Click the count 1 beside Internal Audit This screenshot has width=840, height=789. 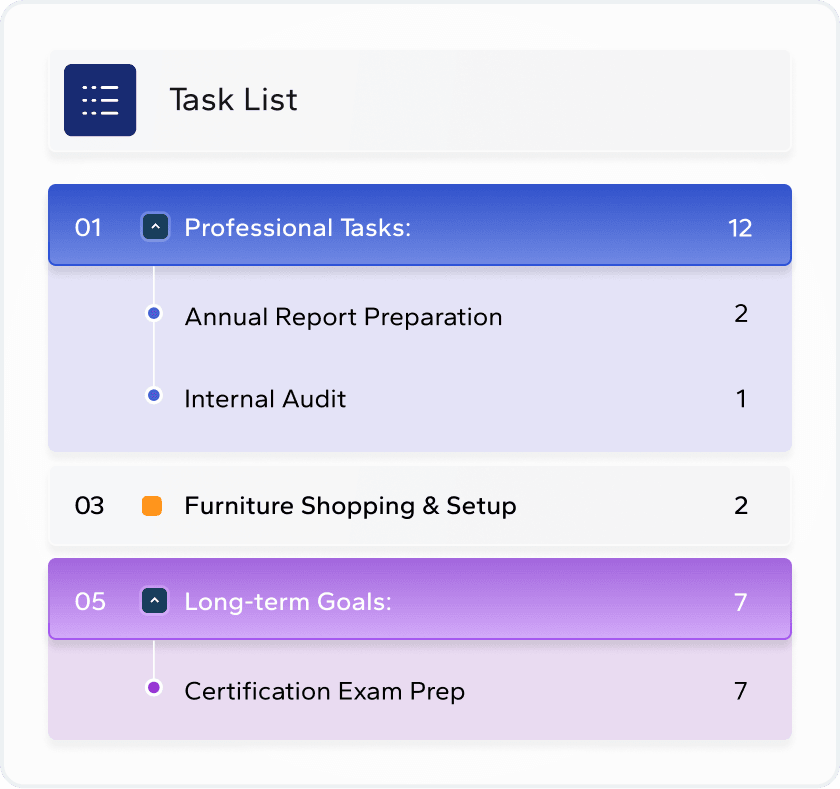coord(741,399)
